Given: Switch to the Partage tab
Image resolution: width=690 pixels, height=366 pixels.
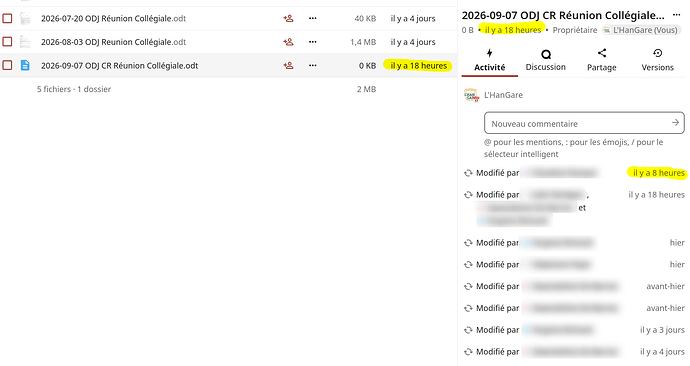Looking at the screenshot, I should tap(602, 61).
